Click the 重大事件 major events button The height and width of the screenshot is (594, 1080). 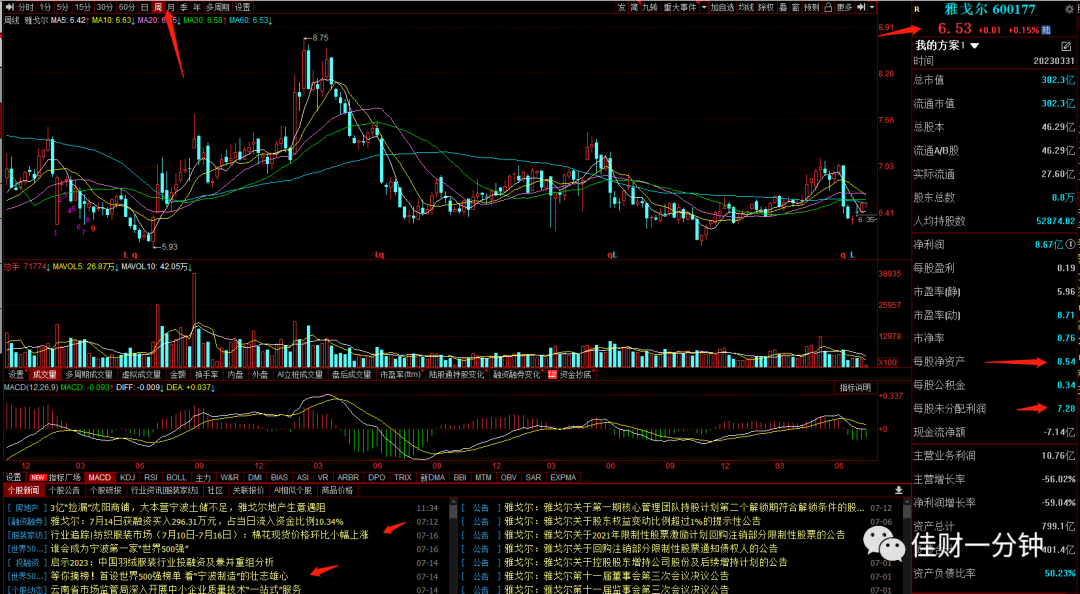pyautogui.click(x=679, y=7)
